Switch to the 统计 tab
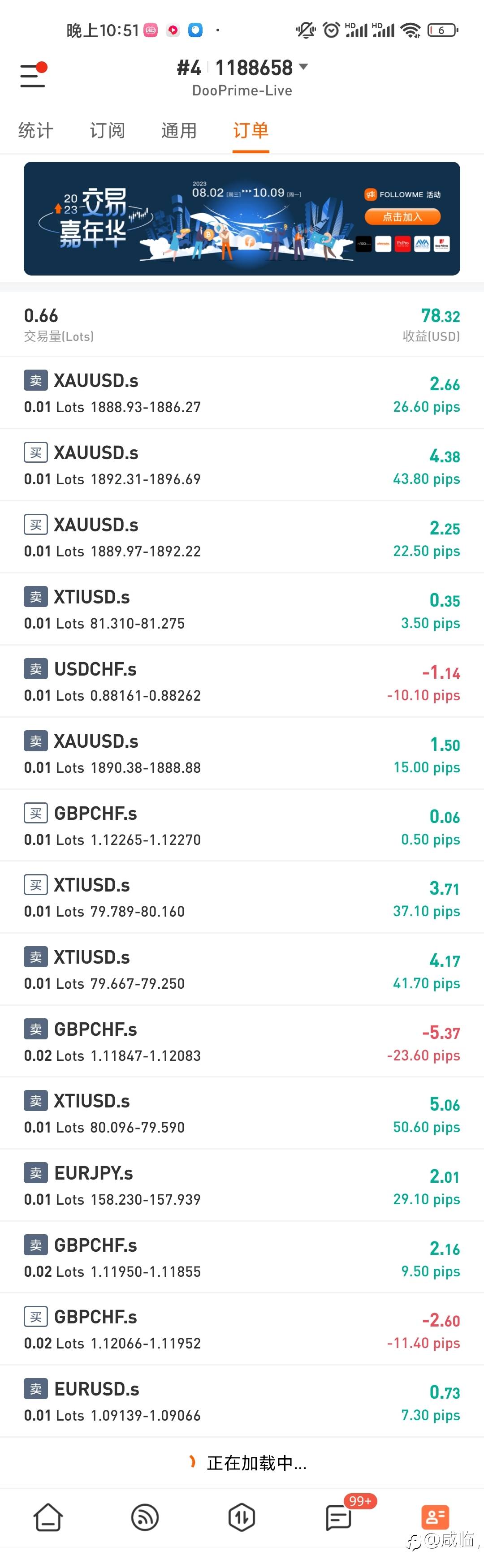The width and height of the screenshot is (484, 1568). click(x=36, y=130)
